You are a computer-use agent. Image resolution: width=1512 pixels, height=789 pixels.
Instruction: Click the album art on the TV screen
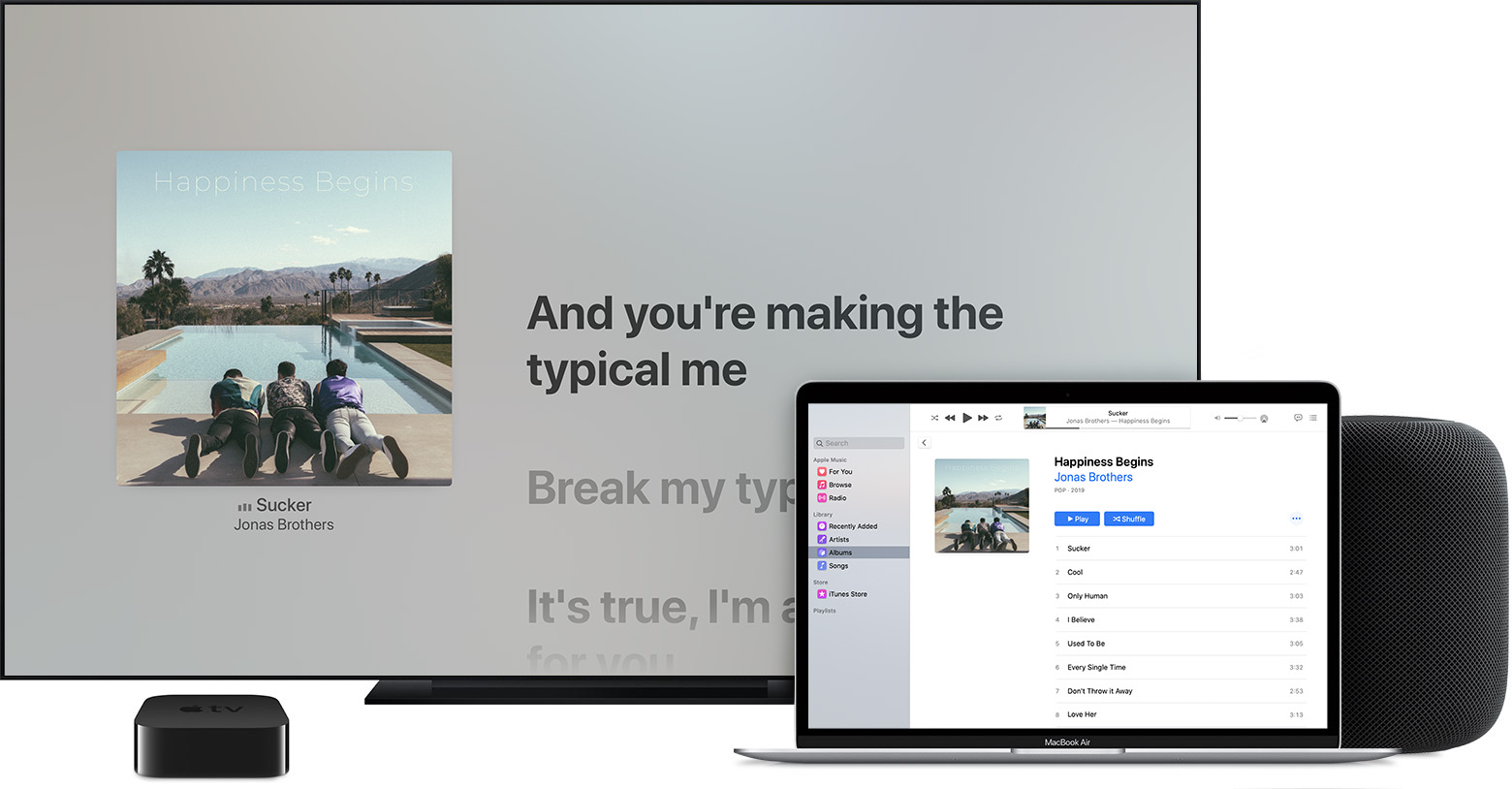coord(284,318)
